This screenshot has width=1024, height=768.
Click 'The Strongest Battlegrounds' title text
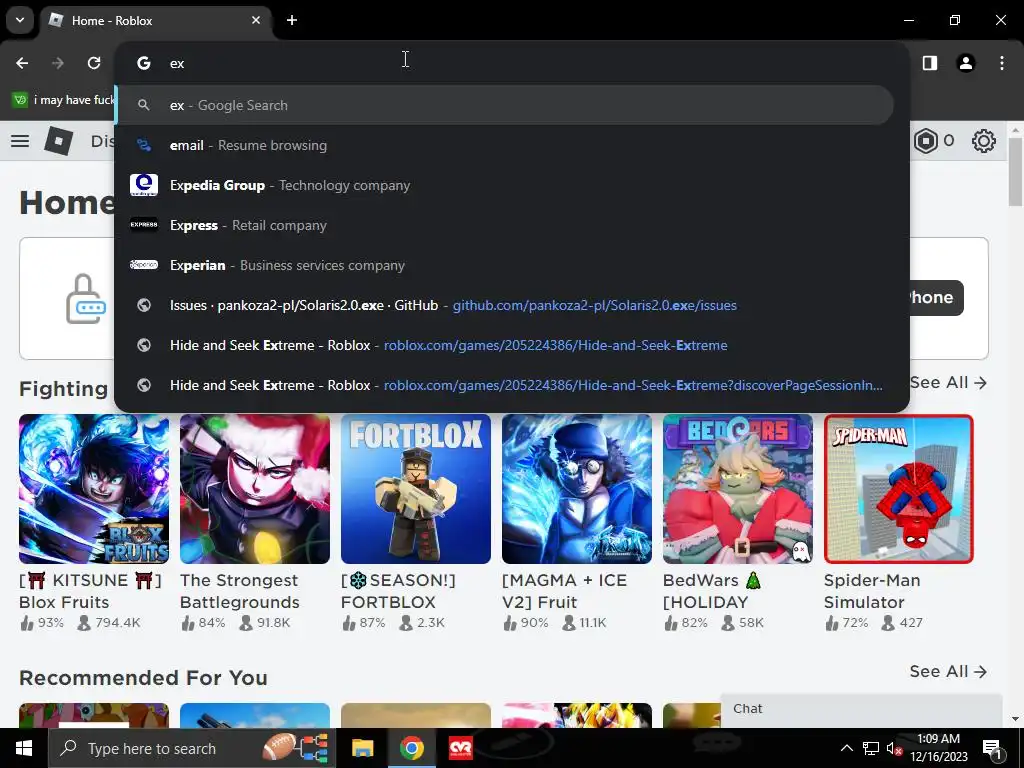point(240,591)
